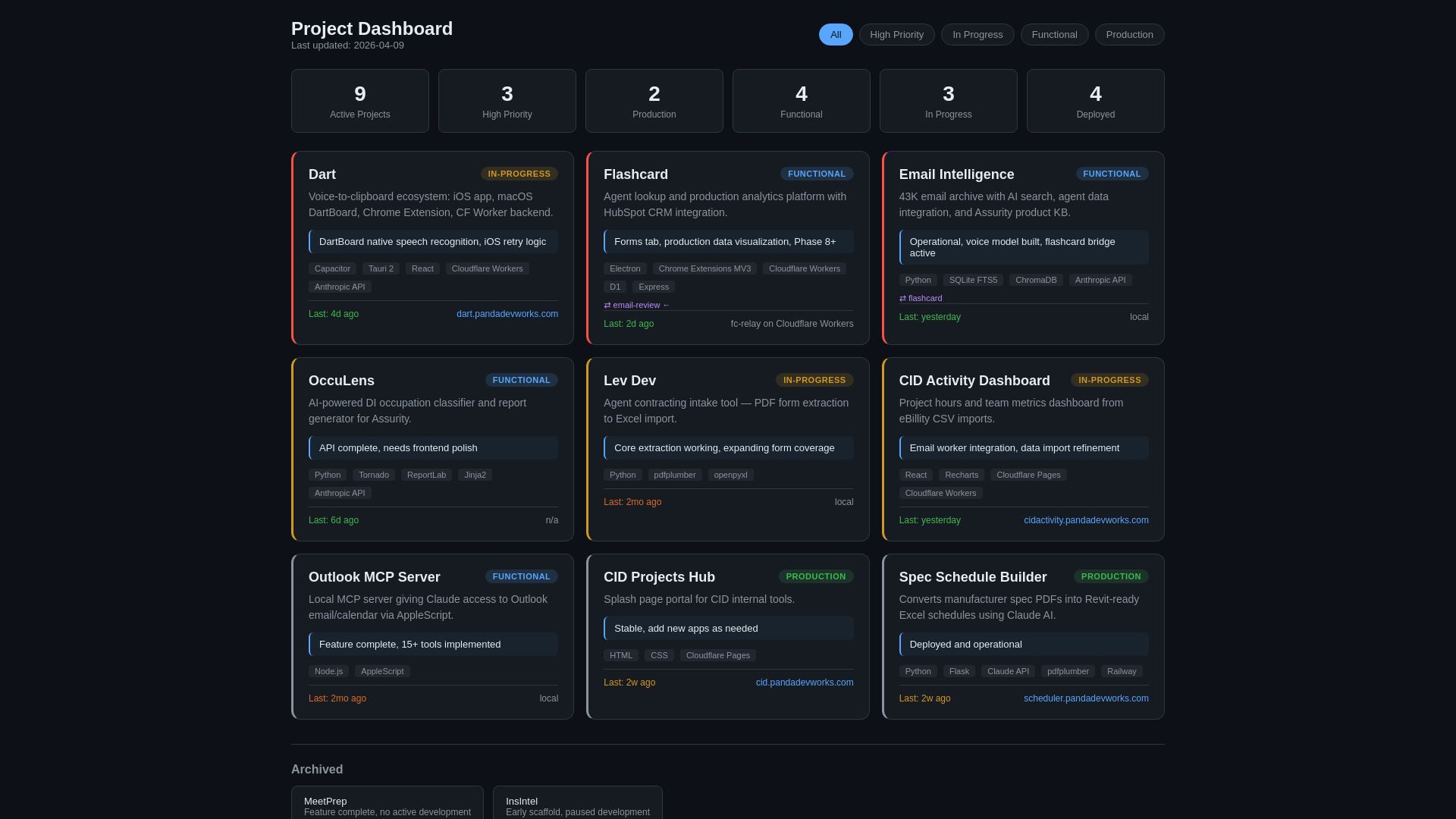1456x819 pixels.
Task: Open the OccuLens project title
Action: 341,381
